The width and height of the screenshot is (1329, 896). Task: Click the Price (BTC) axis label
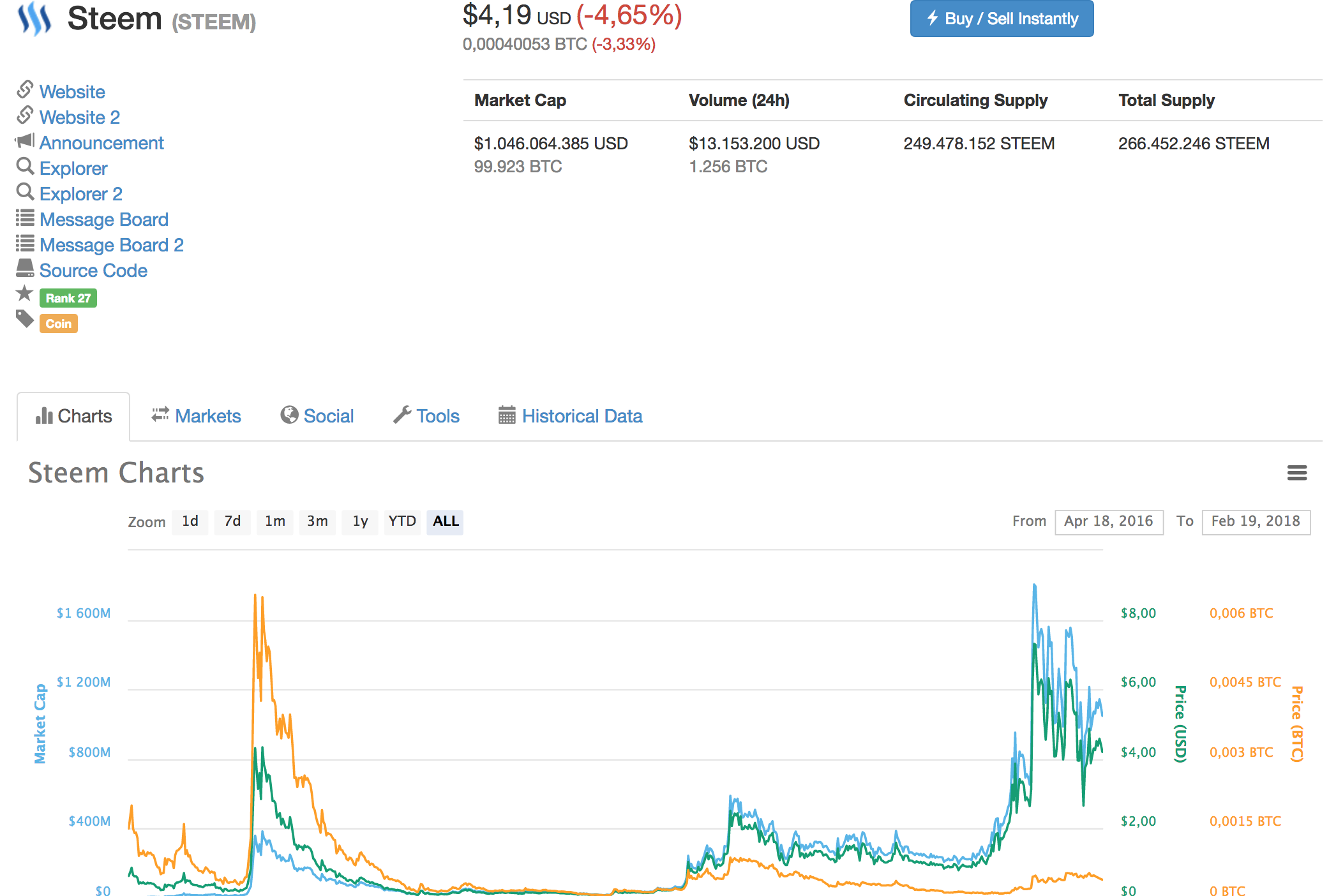[1296, 724]
